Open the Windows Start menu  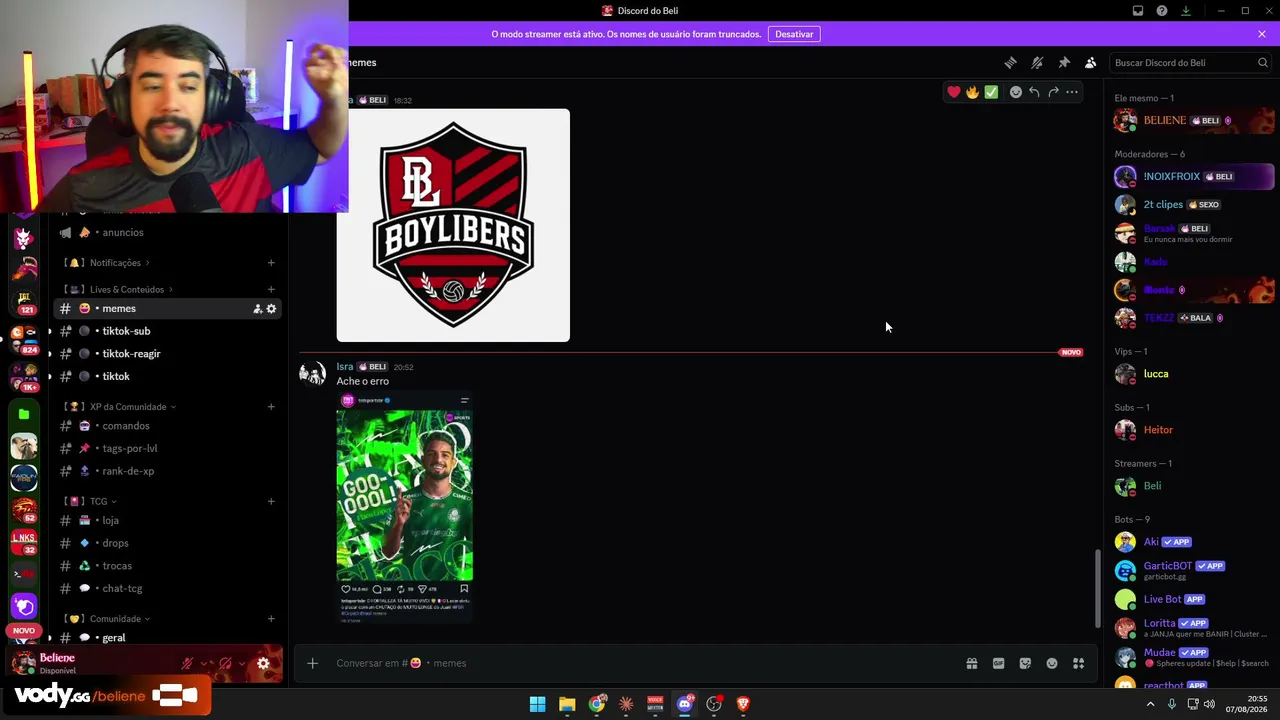point(537,704)
